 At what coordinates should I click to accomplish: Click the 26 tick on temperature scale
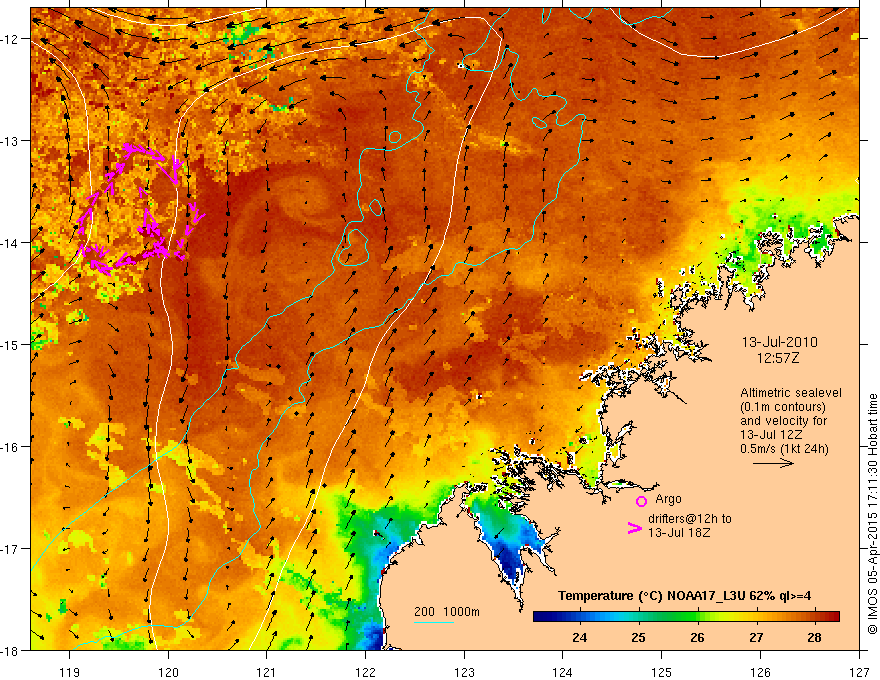coord(697,637)
